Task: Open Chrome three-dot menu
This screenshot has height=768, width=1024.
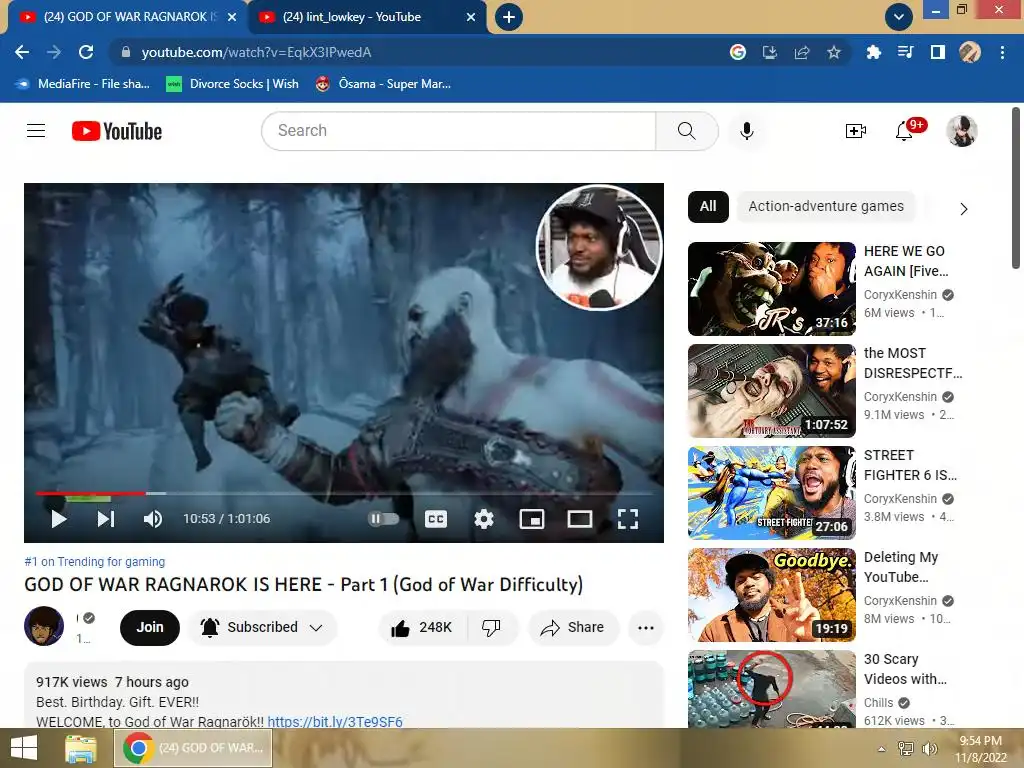Action: pyautogui.click(x=1002, y=52)
